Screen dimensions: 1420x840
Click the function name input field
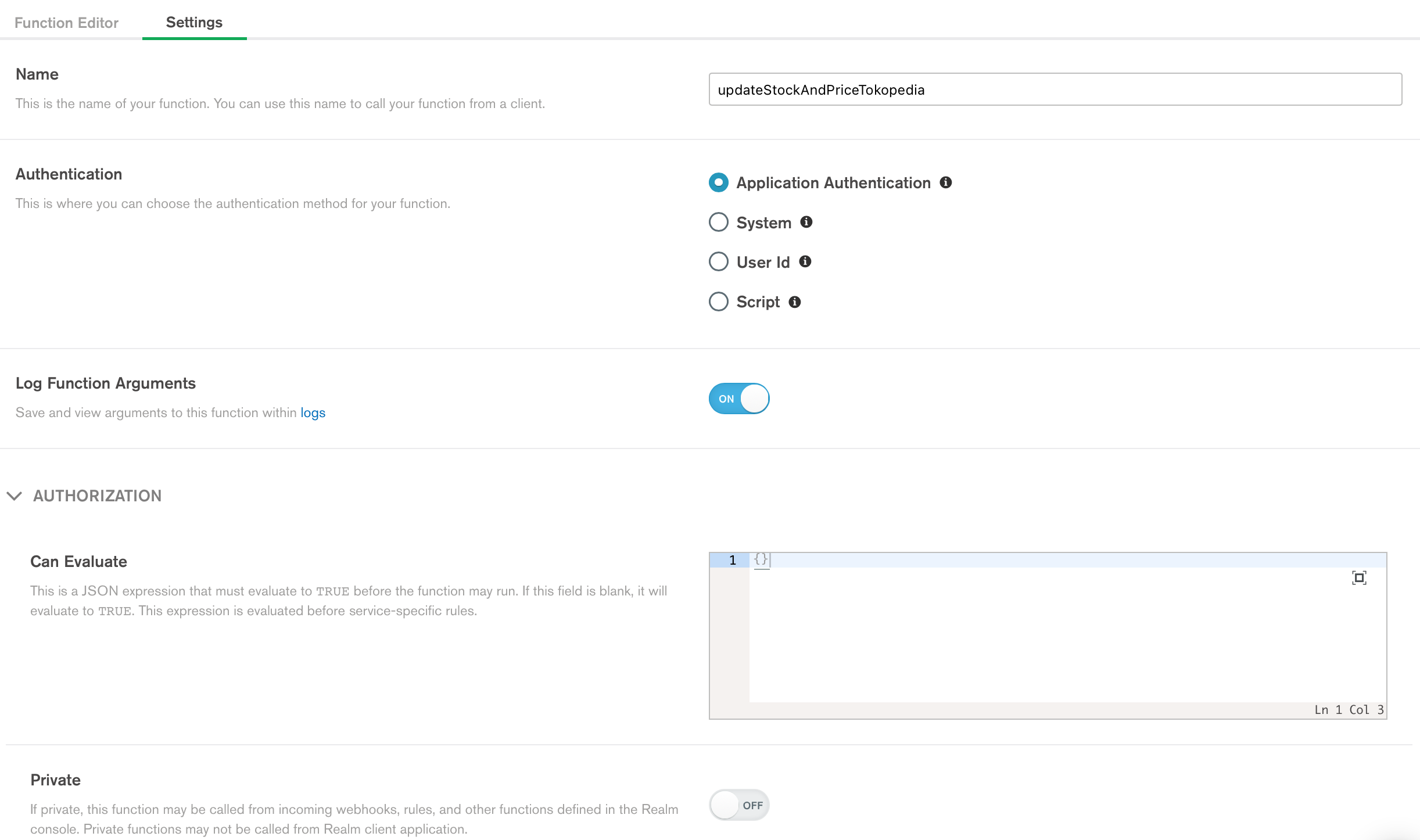click(1055, 89)
